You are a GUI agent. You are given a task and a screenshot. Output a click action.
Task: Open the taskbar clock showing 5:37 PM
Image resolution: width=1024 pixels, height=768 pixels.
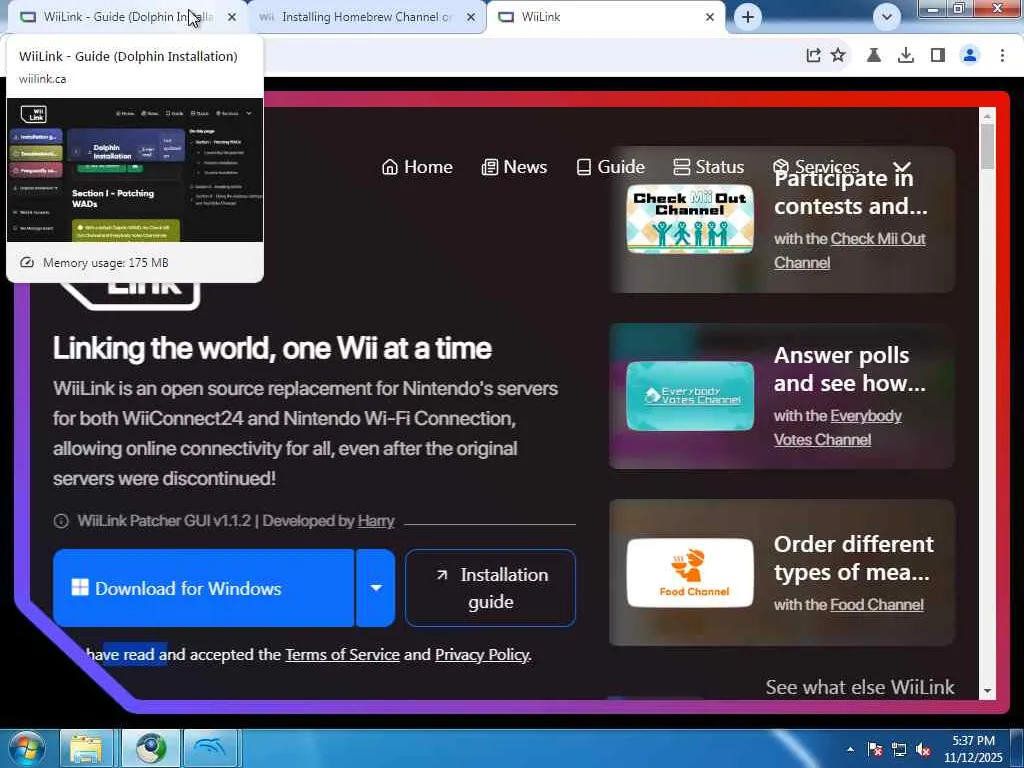click(x=973, y=749)
